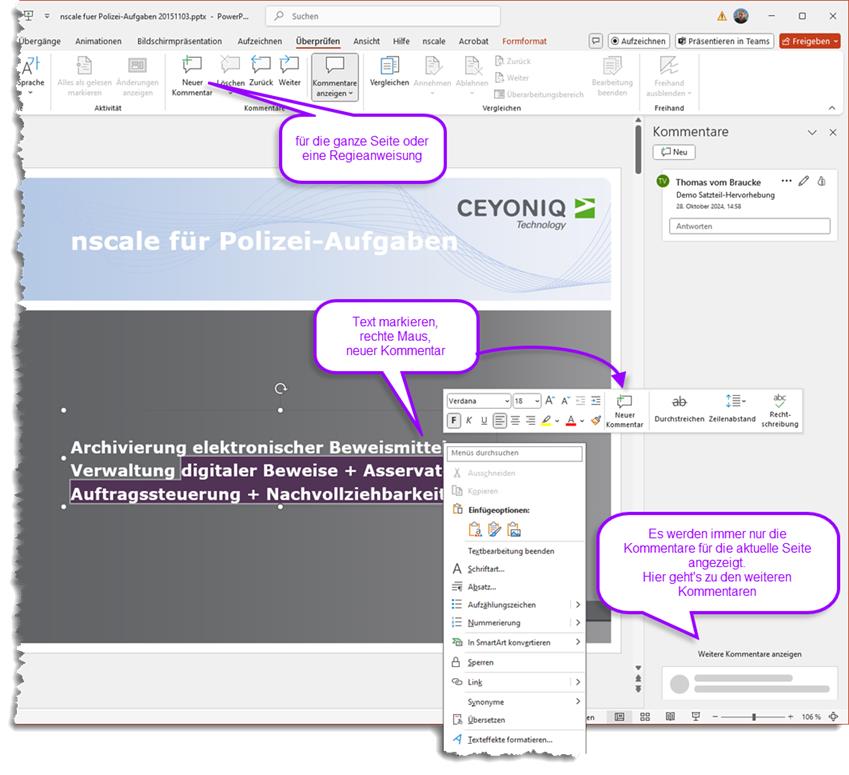Toggle left text alignment in mini toolbar
The width and height of the screenshot is (849, 775).
500,420
